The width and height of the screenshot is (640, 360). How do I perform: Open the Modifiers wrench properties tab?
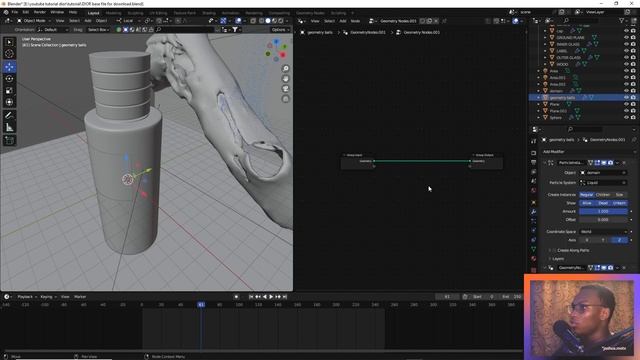(533, 212)
